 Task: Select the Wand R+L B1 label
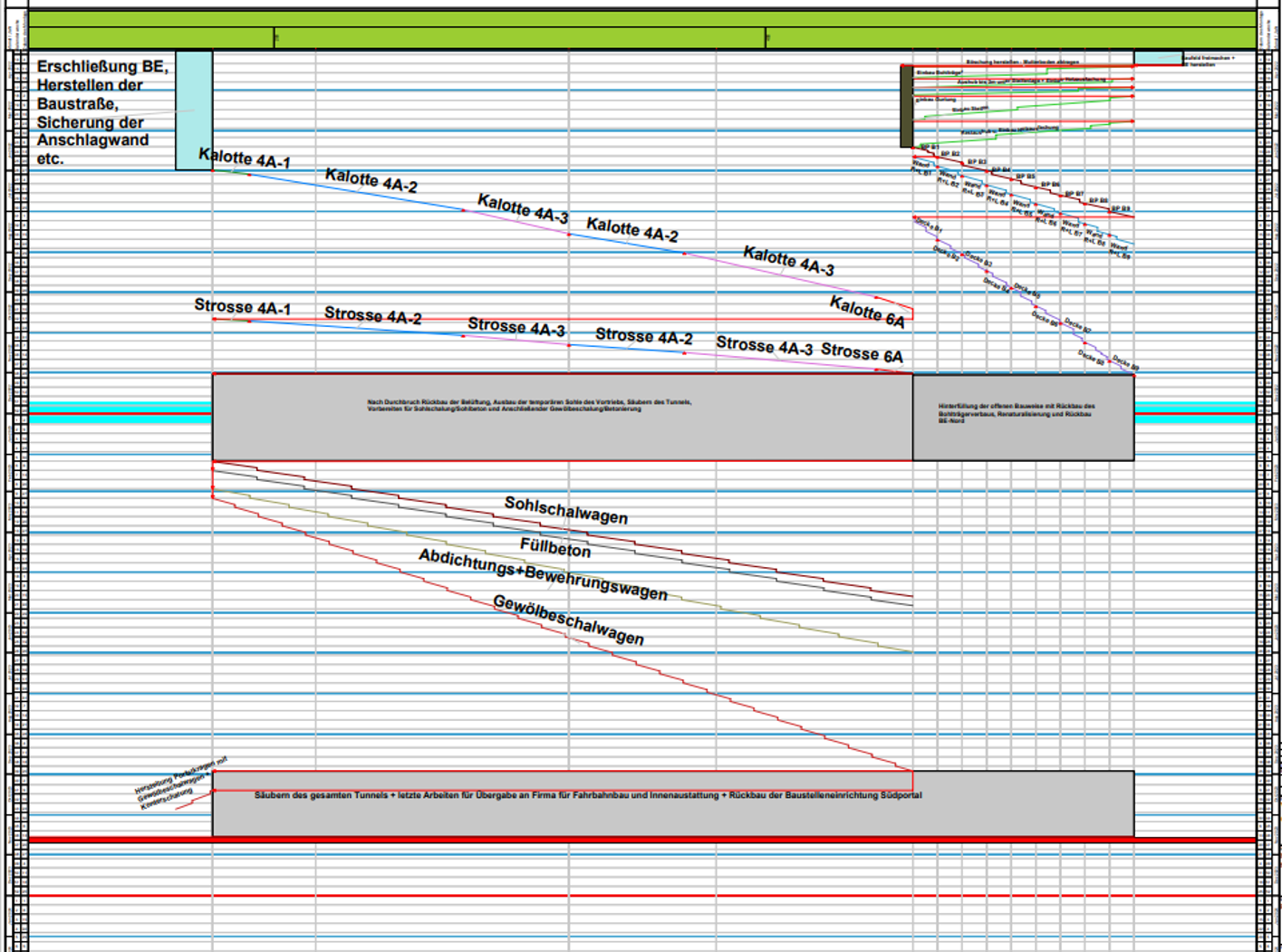tap(920, 168)
